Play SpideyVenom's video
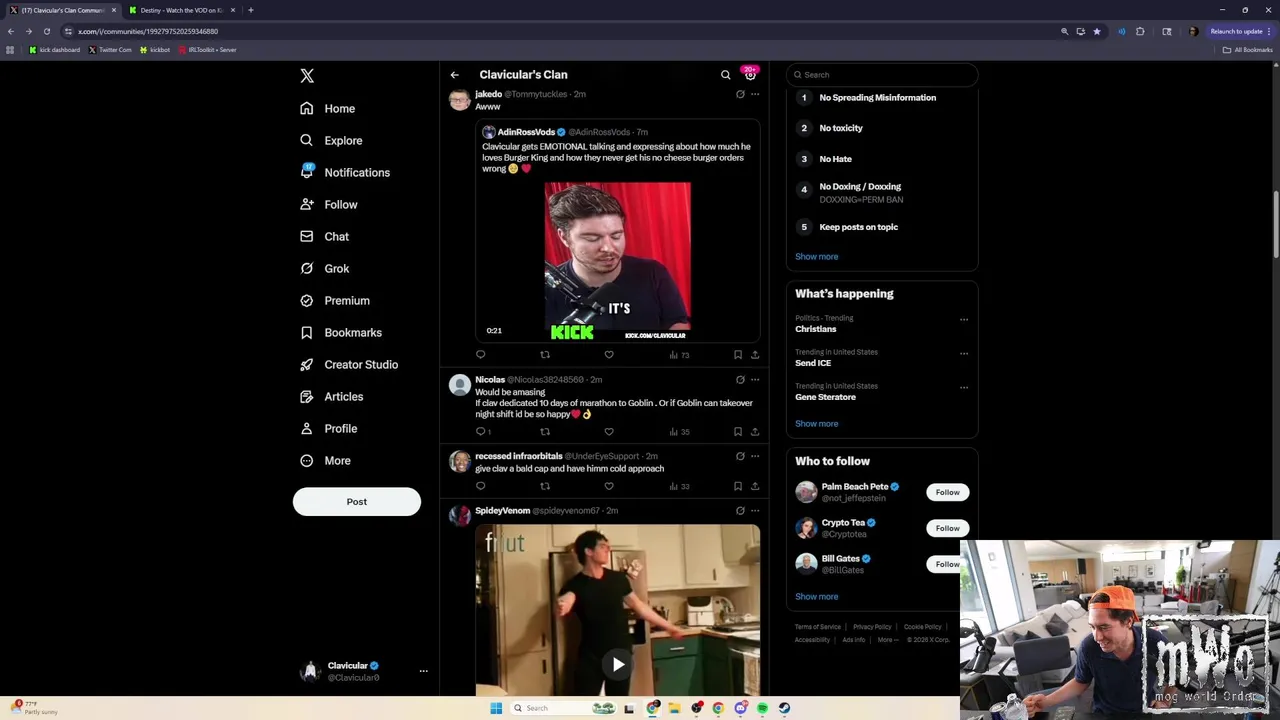Viewport: 1280px width, 720px height. (618, 664)
